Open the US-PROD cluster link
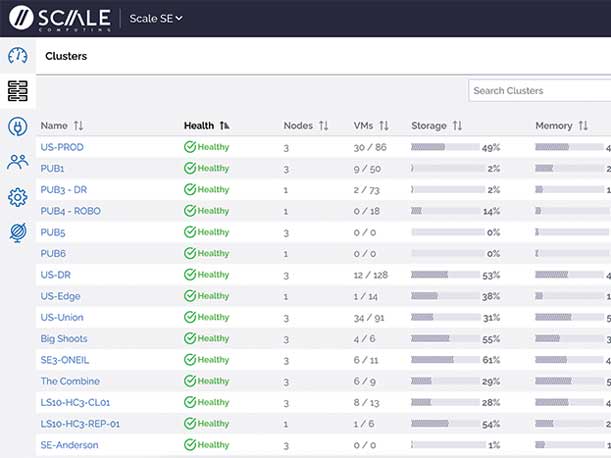The image size is (611, 458). pos(62,147)
